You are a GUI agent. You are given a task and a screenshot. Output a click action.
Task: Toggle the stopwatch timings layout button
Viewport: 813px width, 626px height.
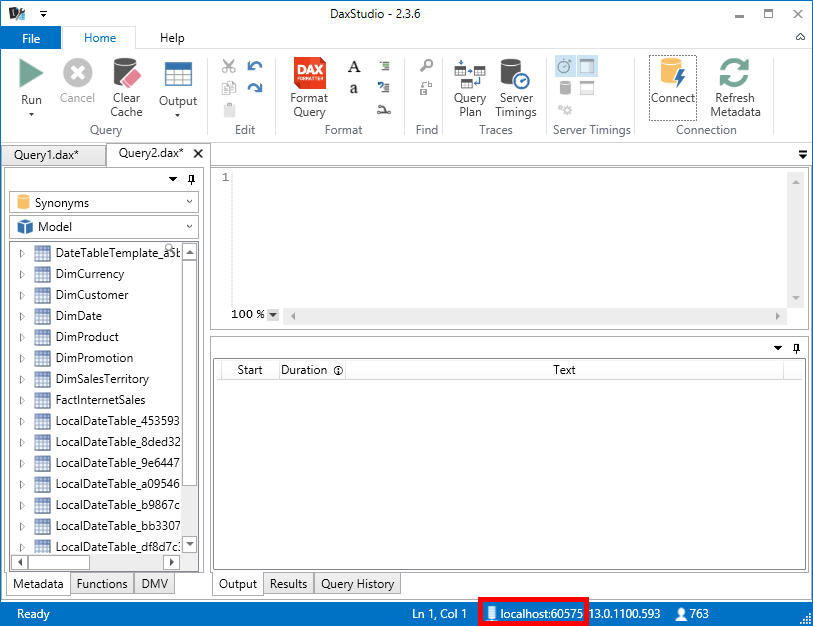[x=564, y=66]
